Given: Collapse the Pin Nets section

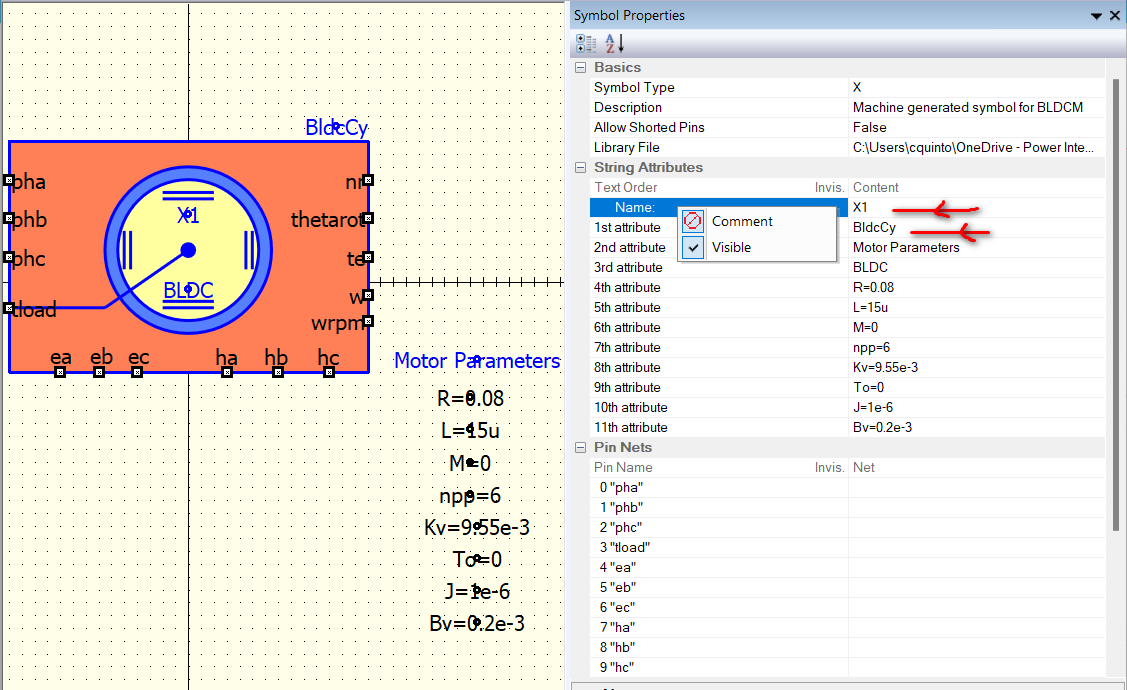Looking at the screenshot, I should (581, 447).
